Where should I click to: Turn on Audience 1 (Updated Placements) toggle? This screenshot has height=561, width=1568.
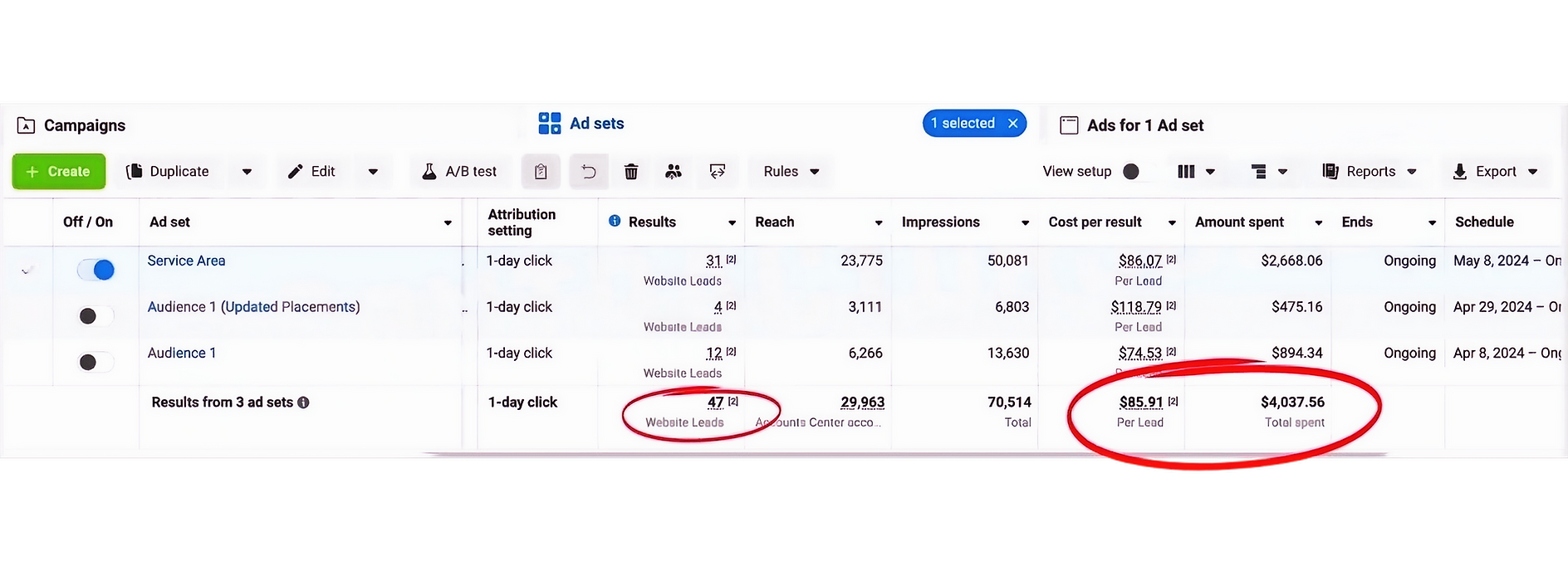[x=96, y=316]
